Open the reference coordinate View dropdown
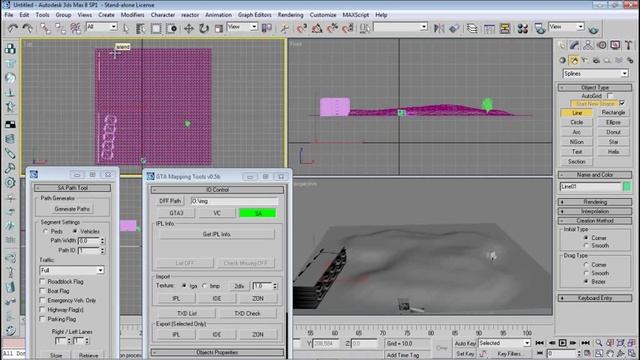Viewport: 640px width, 360px height. click(242, 27)
